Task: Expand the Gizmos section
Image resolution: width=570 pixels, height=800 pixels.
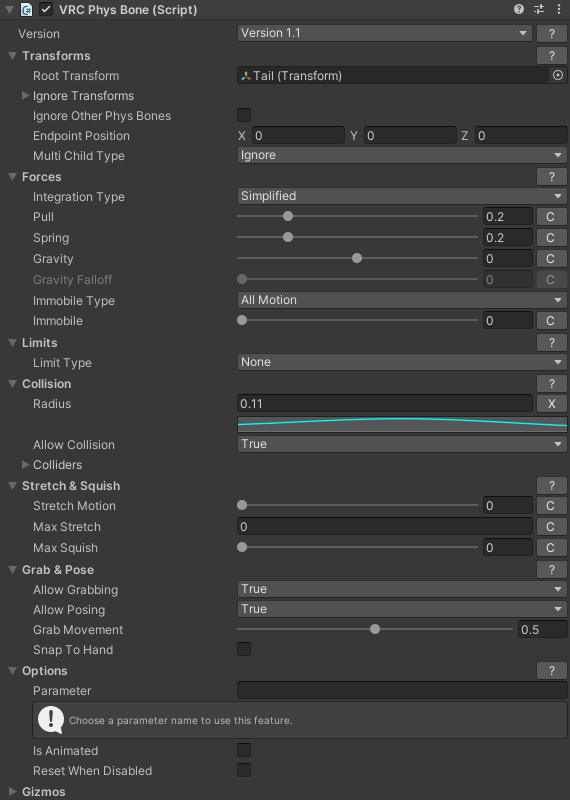Action: point(13,791)
